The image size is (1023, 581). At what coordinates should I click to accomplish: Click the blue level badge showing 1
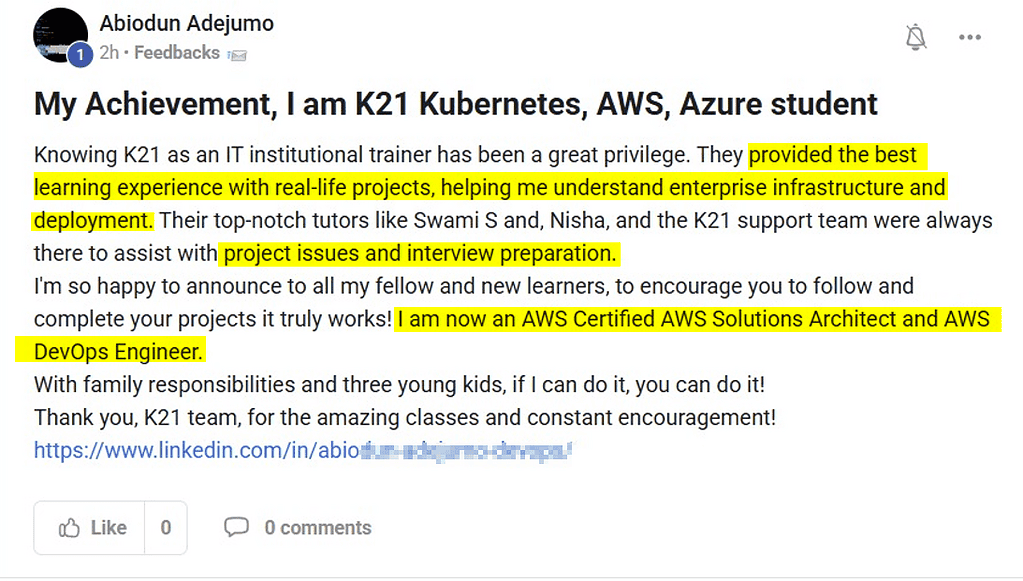click(80, 55)
